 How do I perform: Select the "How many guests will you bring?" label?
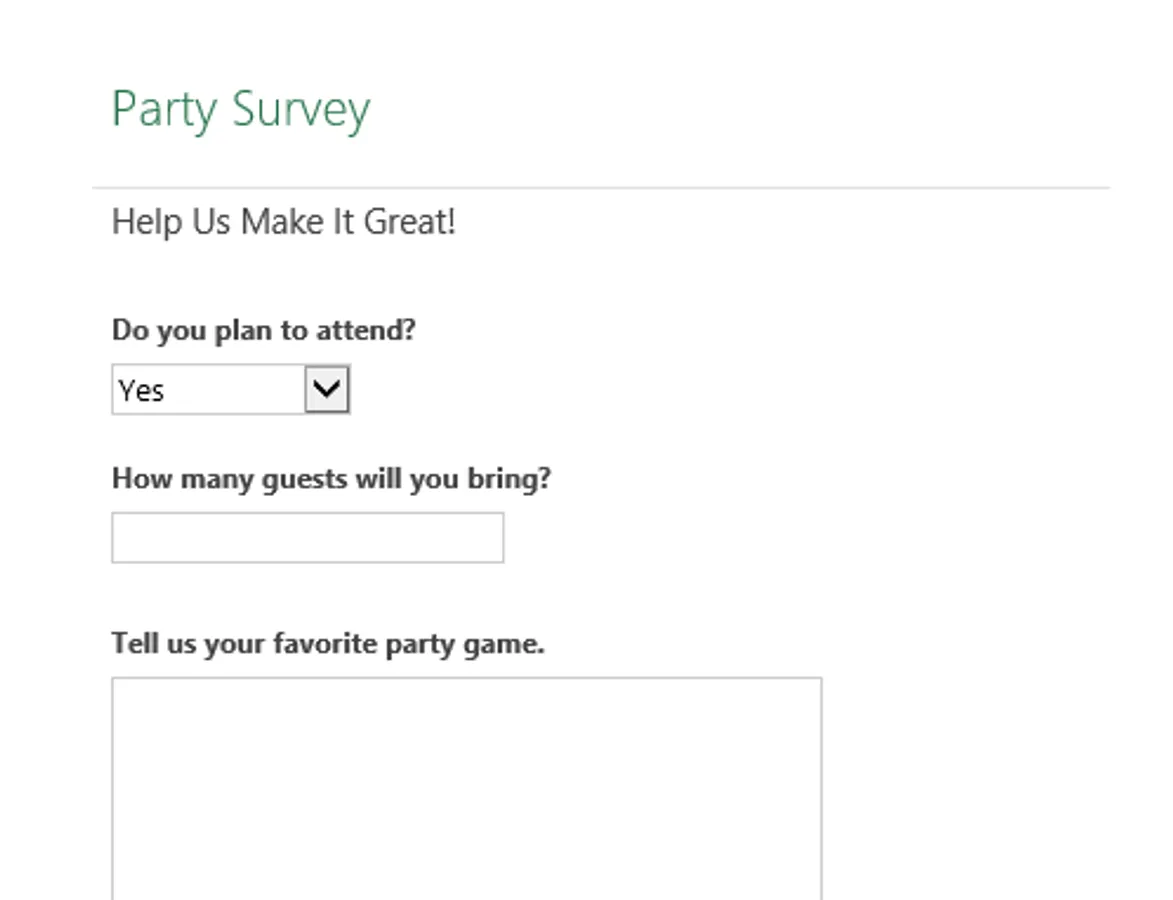pyautogui.click(x=331, y=479)
